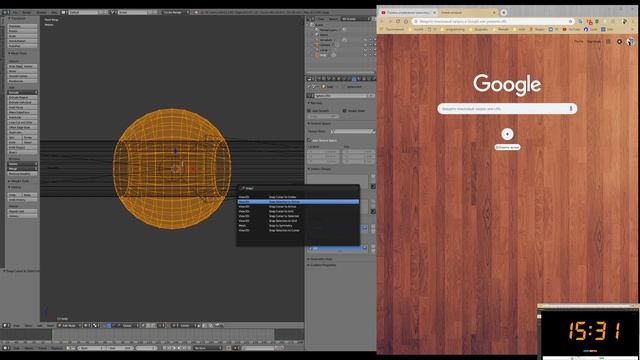Open the Blender Render engine dropdown

coord(176,12)
